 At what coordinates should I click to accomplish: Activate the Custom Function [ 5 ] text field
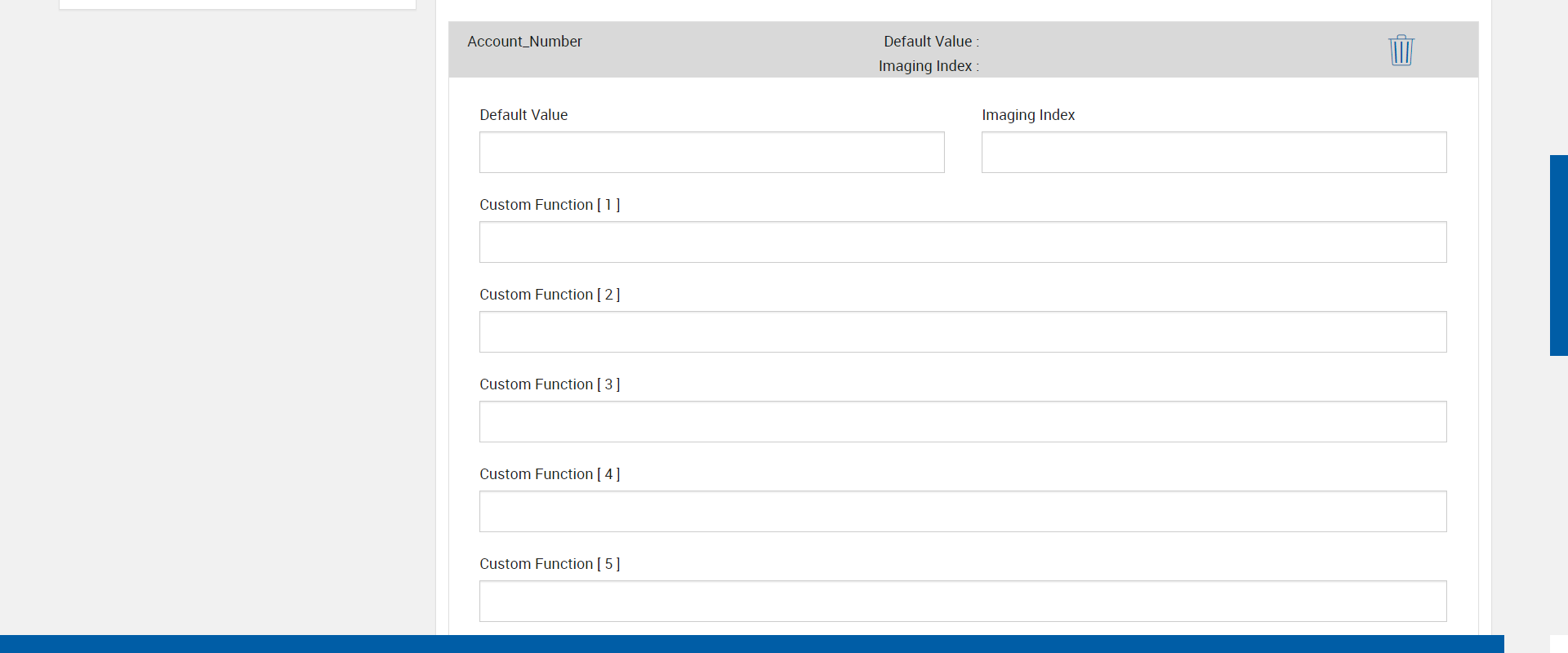point(962,602)
